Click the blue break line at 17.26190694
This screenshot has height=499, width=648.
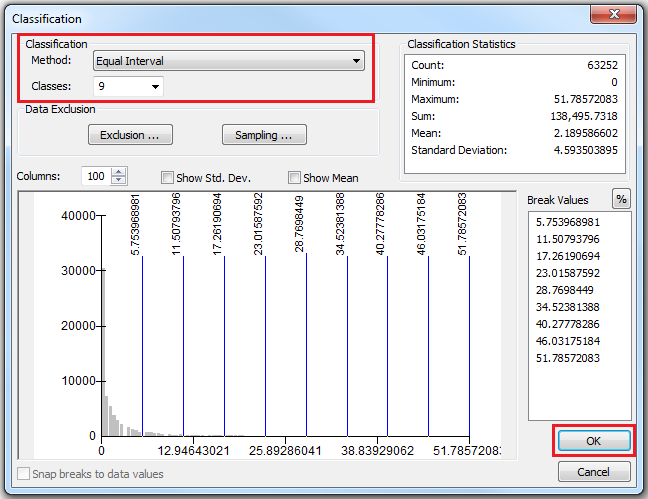click(224, 346)
